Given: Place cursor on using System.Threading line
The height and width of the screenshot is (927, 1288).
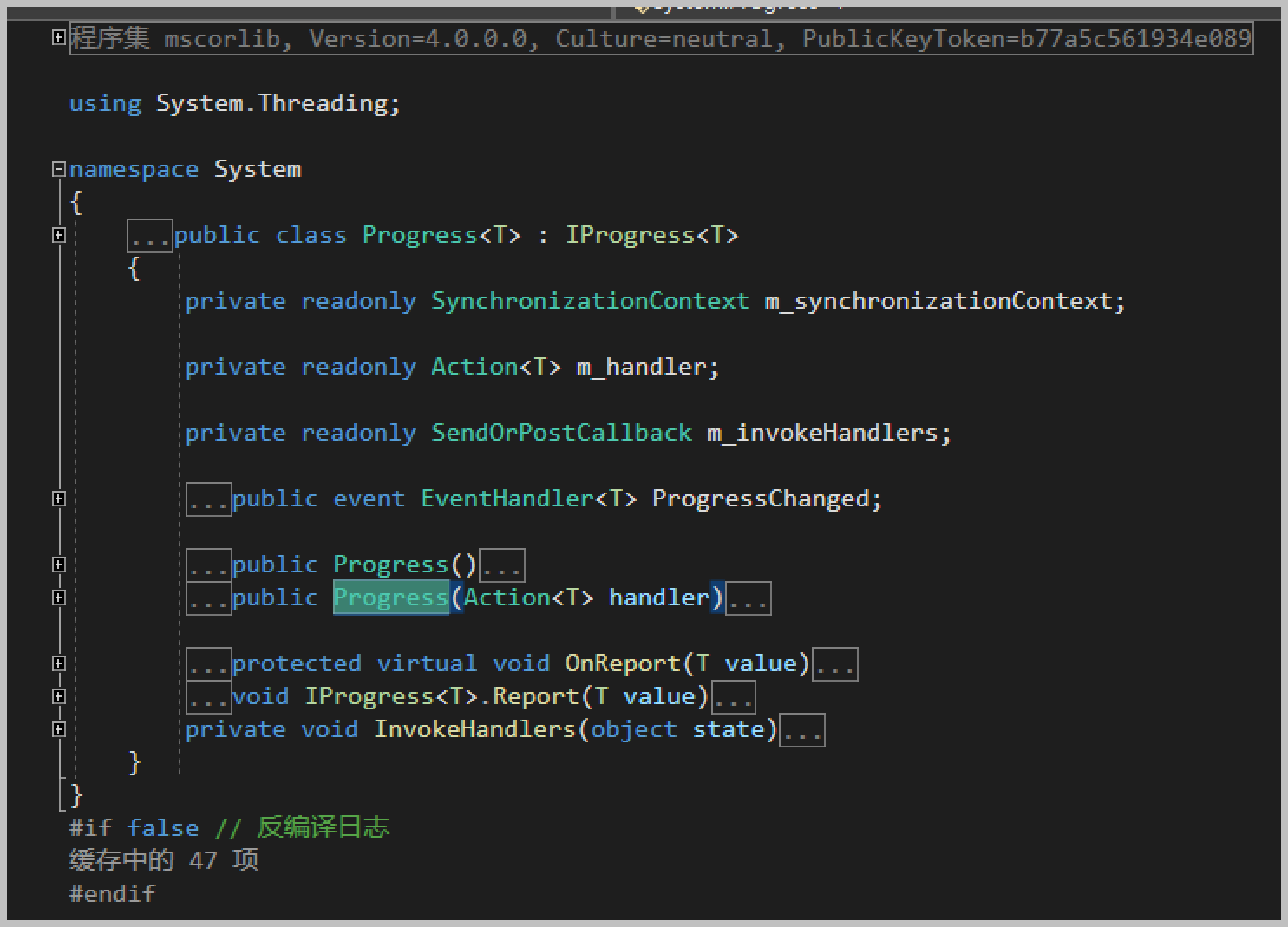Looking at the screenshot, I should [x=235, y=103].
